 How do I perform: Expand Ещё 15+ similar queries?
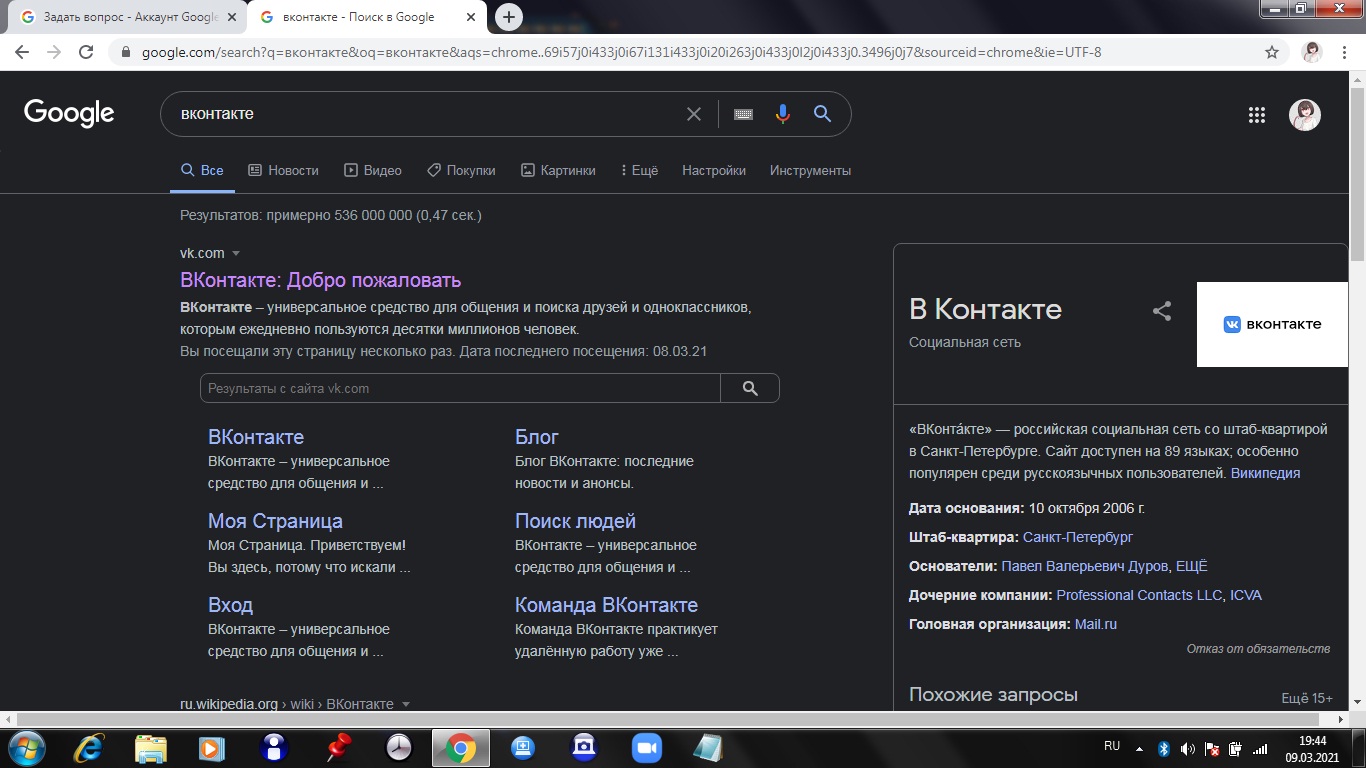[1307, 698]
